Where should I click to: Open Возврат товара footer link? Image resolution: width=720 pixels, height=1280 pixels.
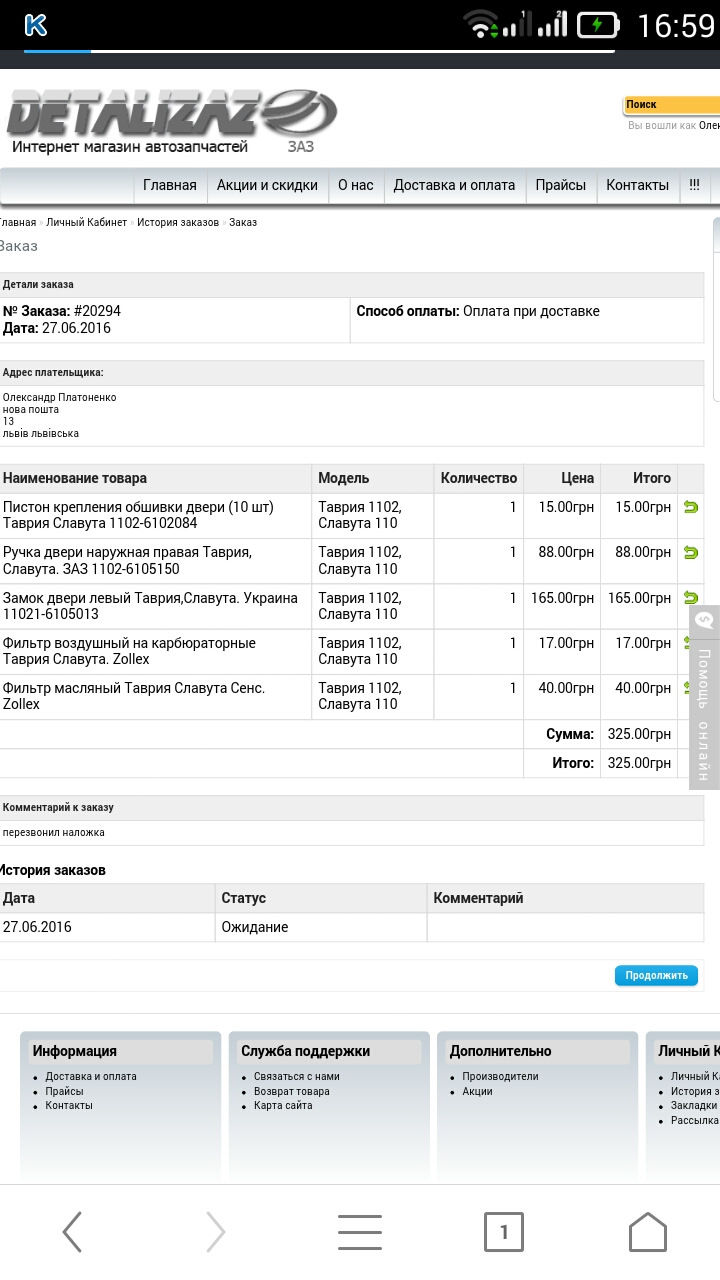[x=291, y=1091]
